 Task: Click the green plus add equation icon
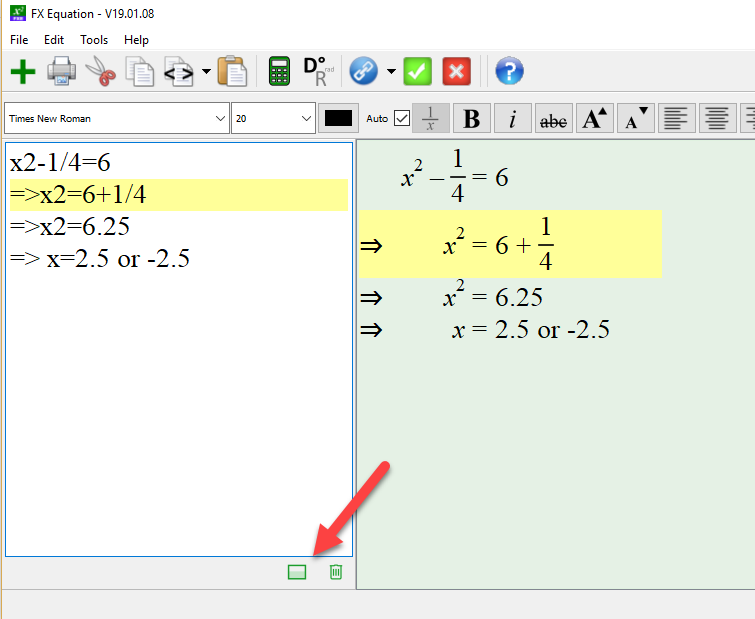tap(23, 72)
